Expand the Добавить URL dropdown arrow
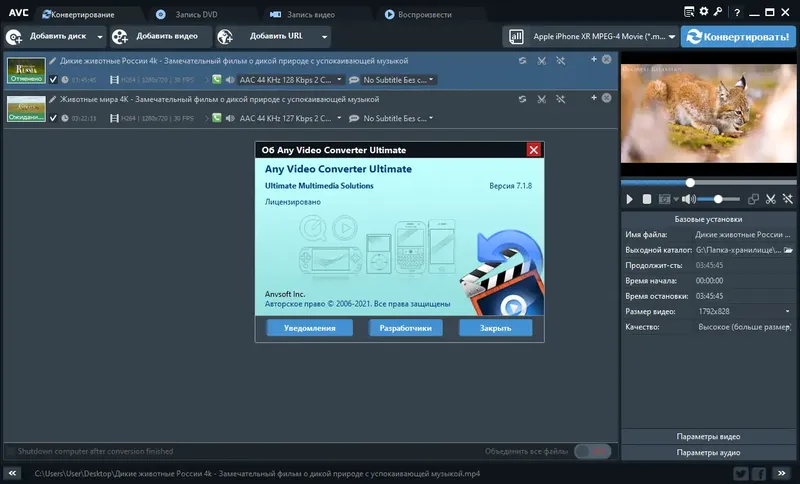The image size is (800, 484). 324,37
